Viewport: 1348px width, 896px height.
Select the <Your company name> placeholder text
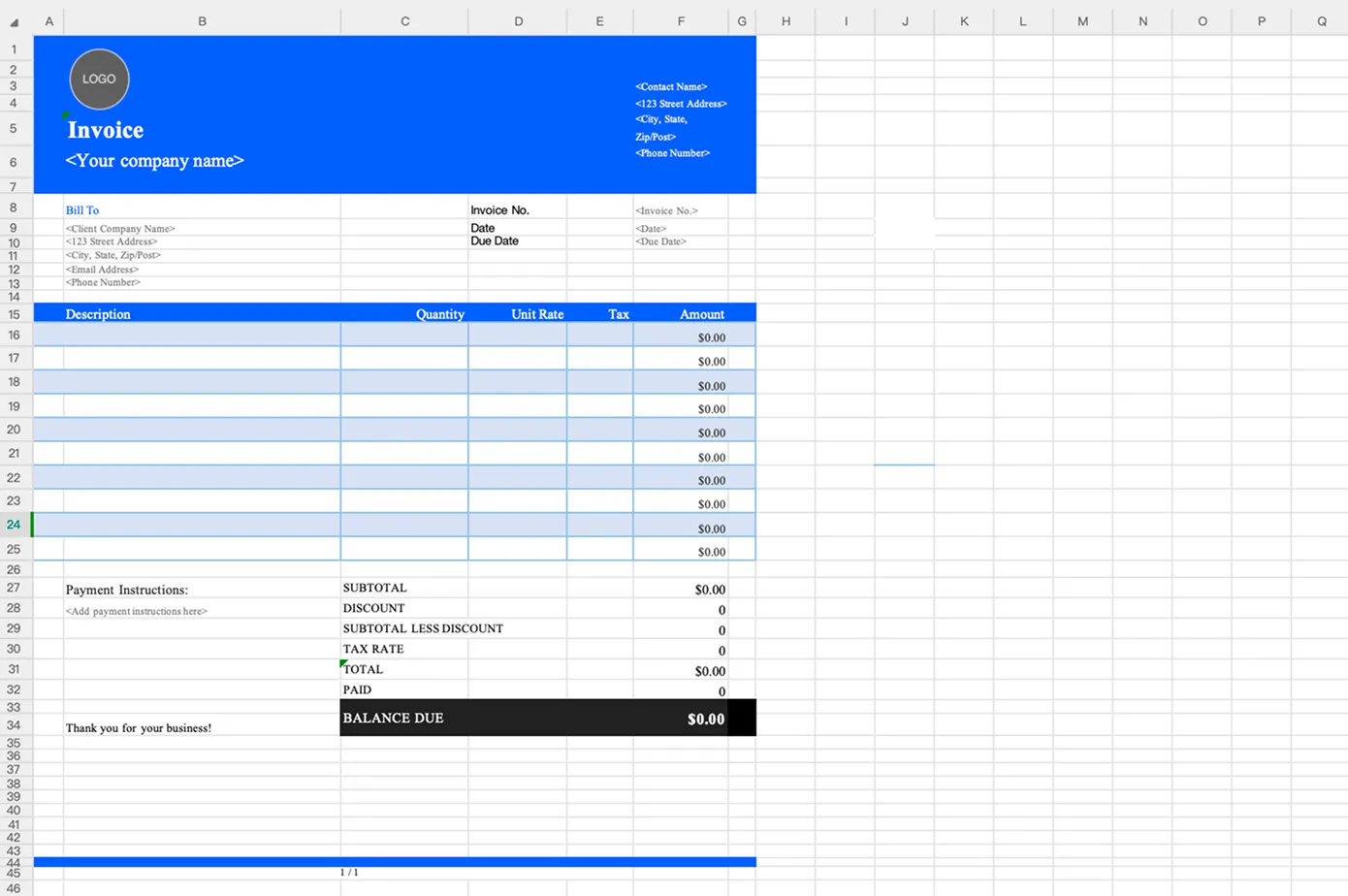[153, 161]
